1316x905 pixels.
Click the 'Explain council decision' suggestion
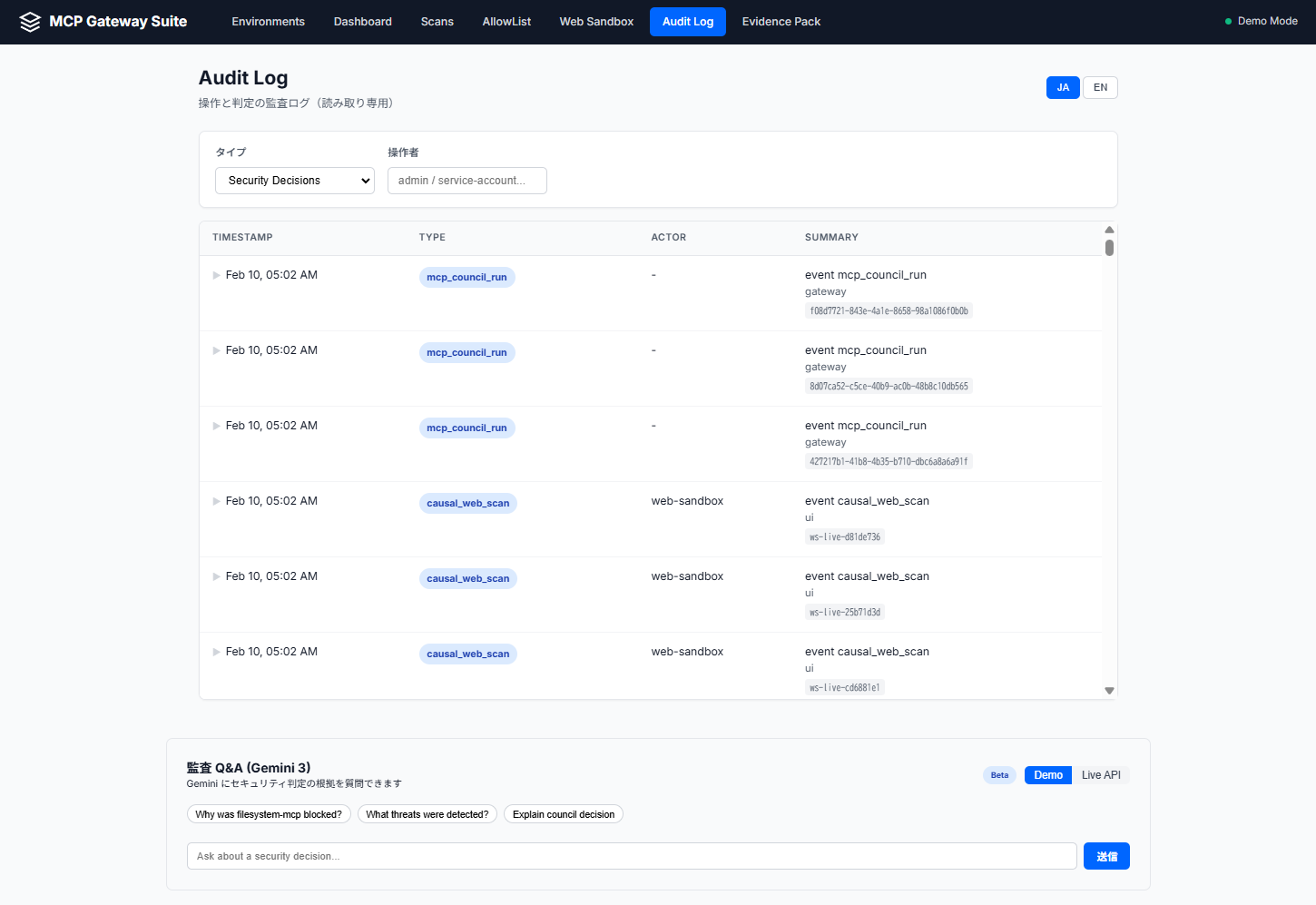click(x=564, y=814)
